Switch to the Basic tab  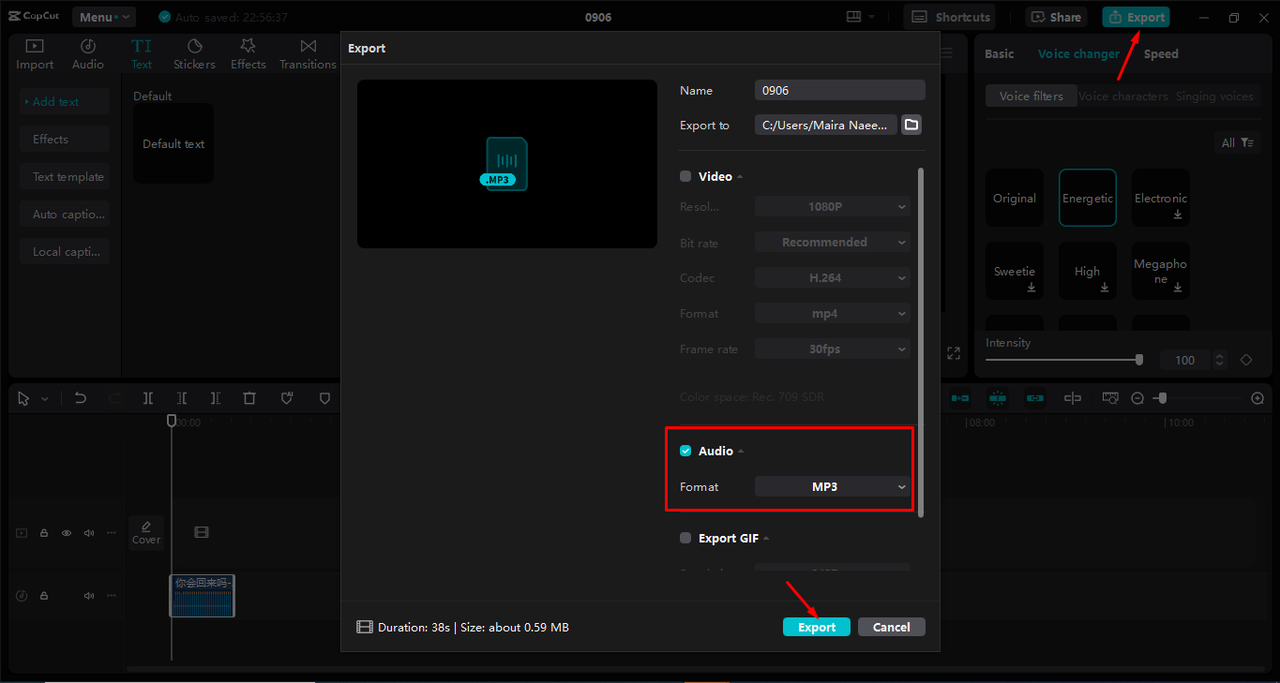999,54
